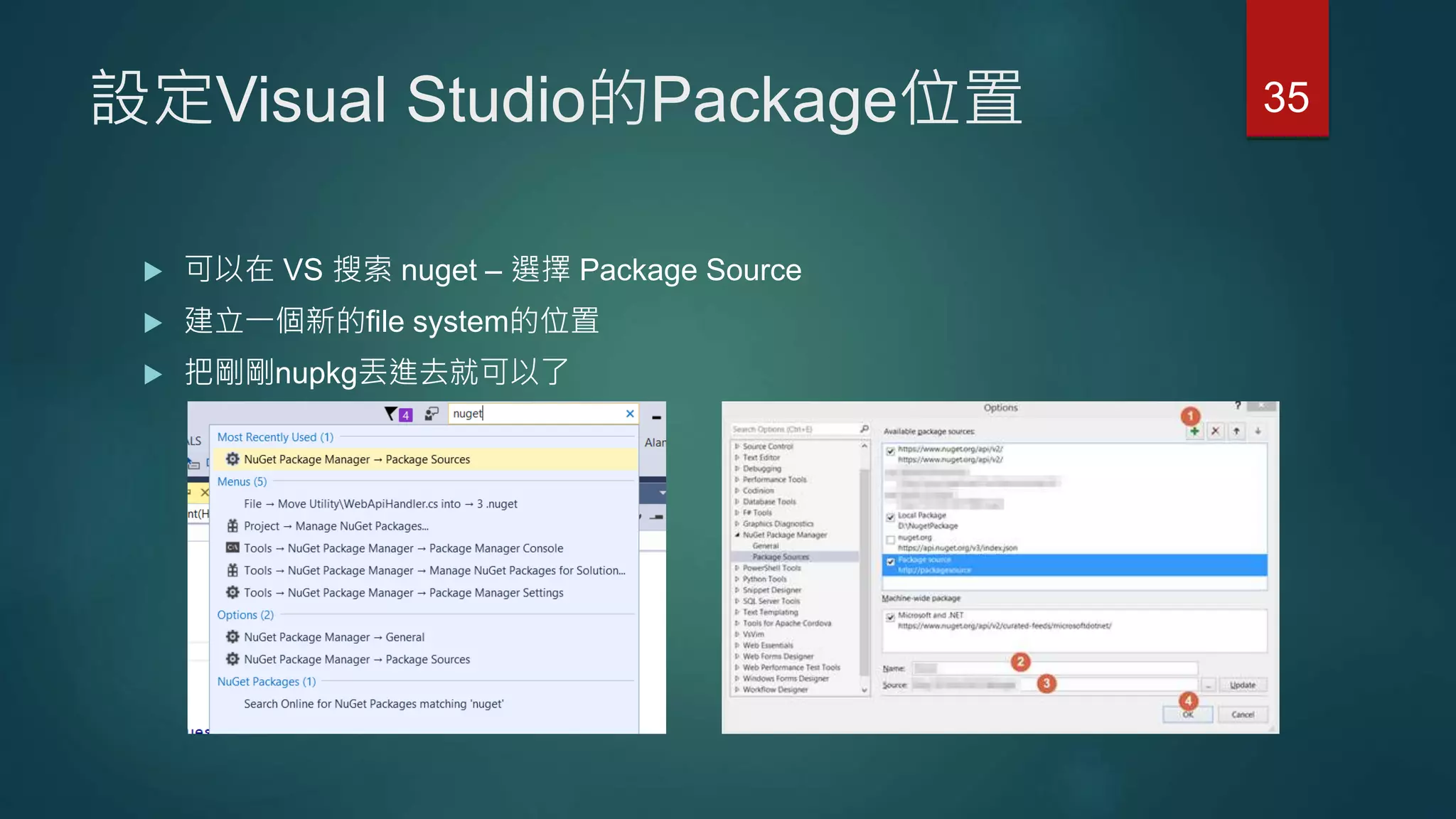Click the green plus add source icon

pyautogui.click(x=1194, y=431)
